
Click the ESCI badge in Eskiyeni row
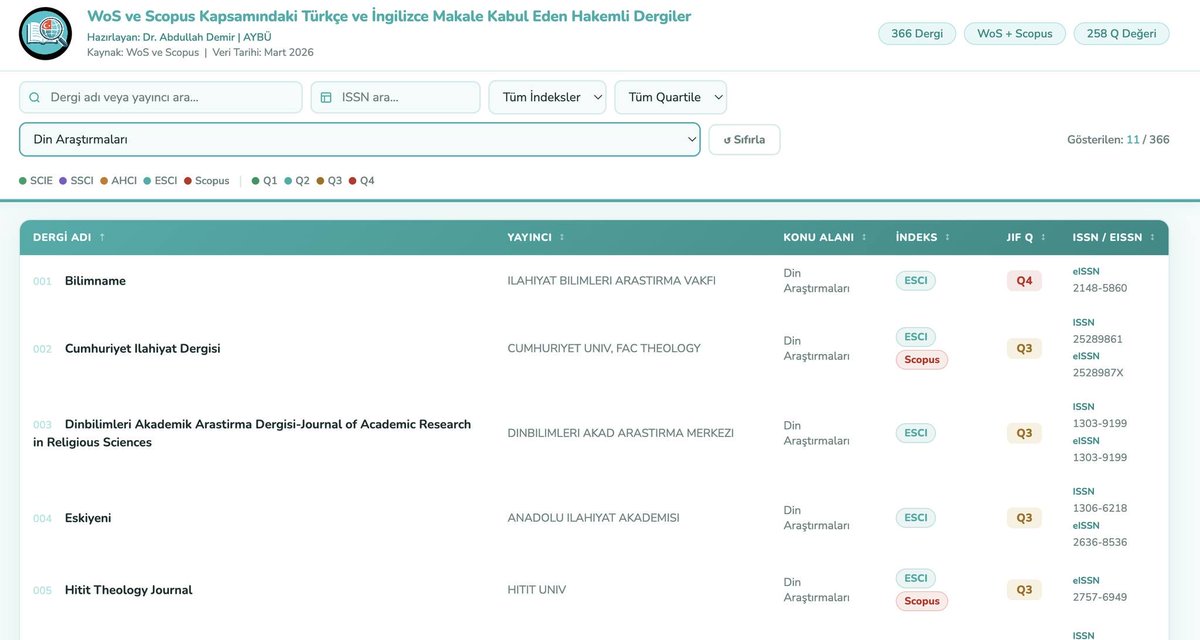915,518
